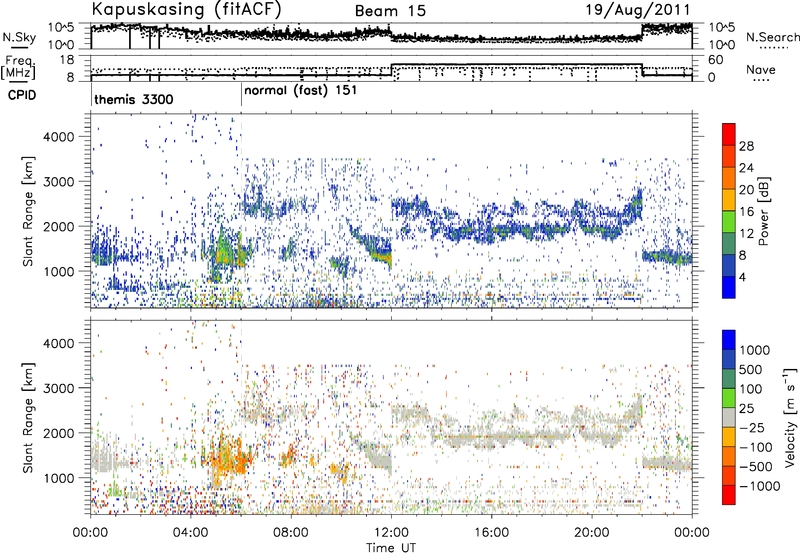This screenshot has height=554, width=800.
Task: Select the "normal (fast) 151" CPID entry
Action: tap(301, 91)
